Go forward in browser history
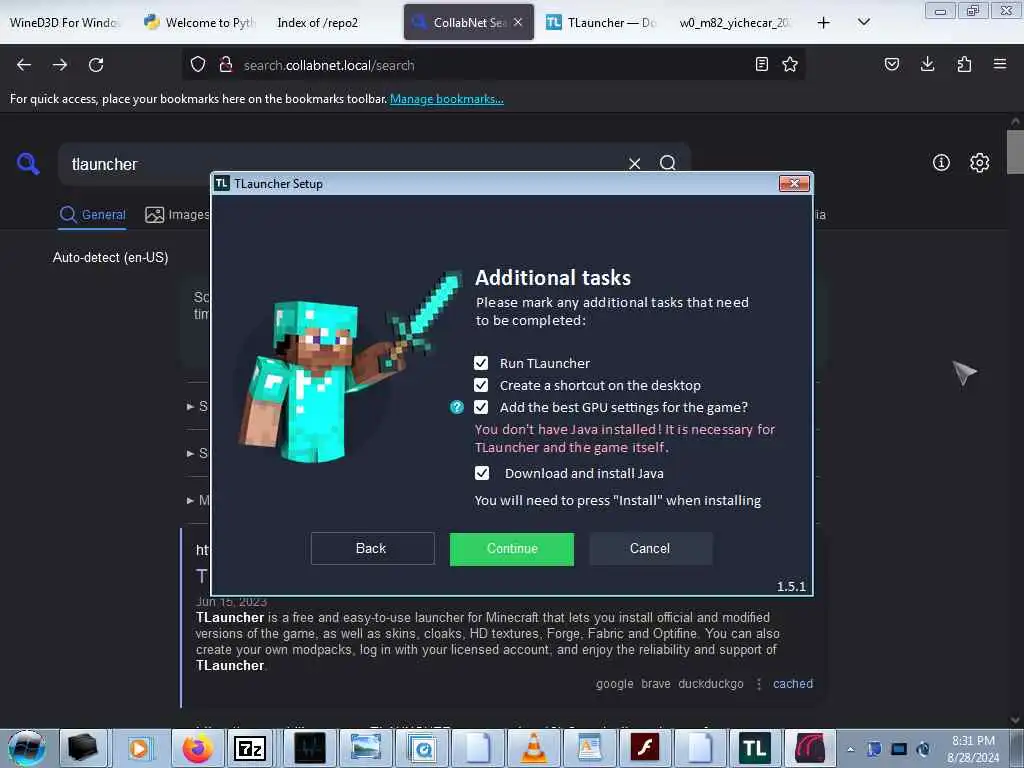The height and width of the screenshot is (768, 1024). pos(60,65)
